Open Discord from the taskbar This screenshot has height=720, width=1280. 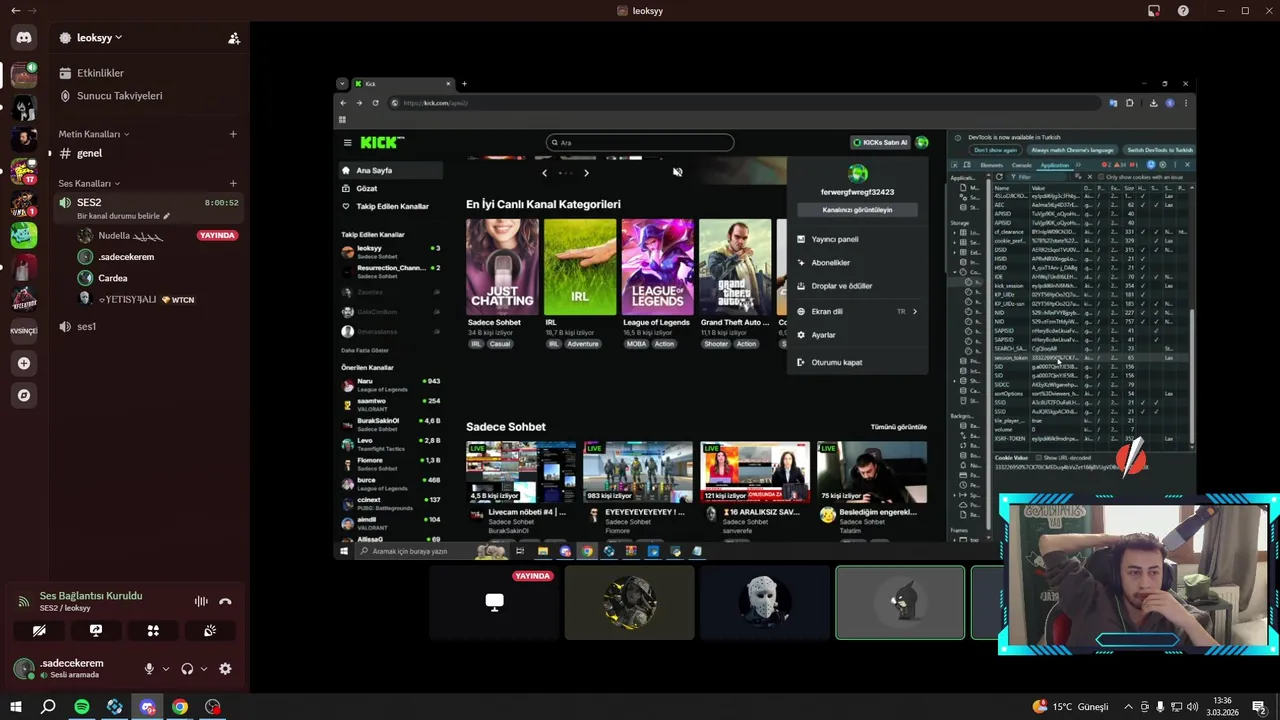coord(147,707)
